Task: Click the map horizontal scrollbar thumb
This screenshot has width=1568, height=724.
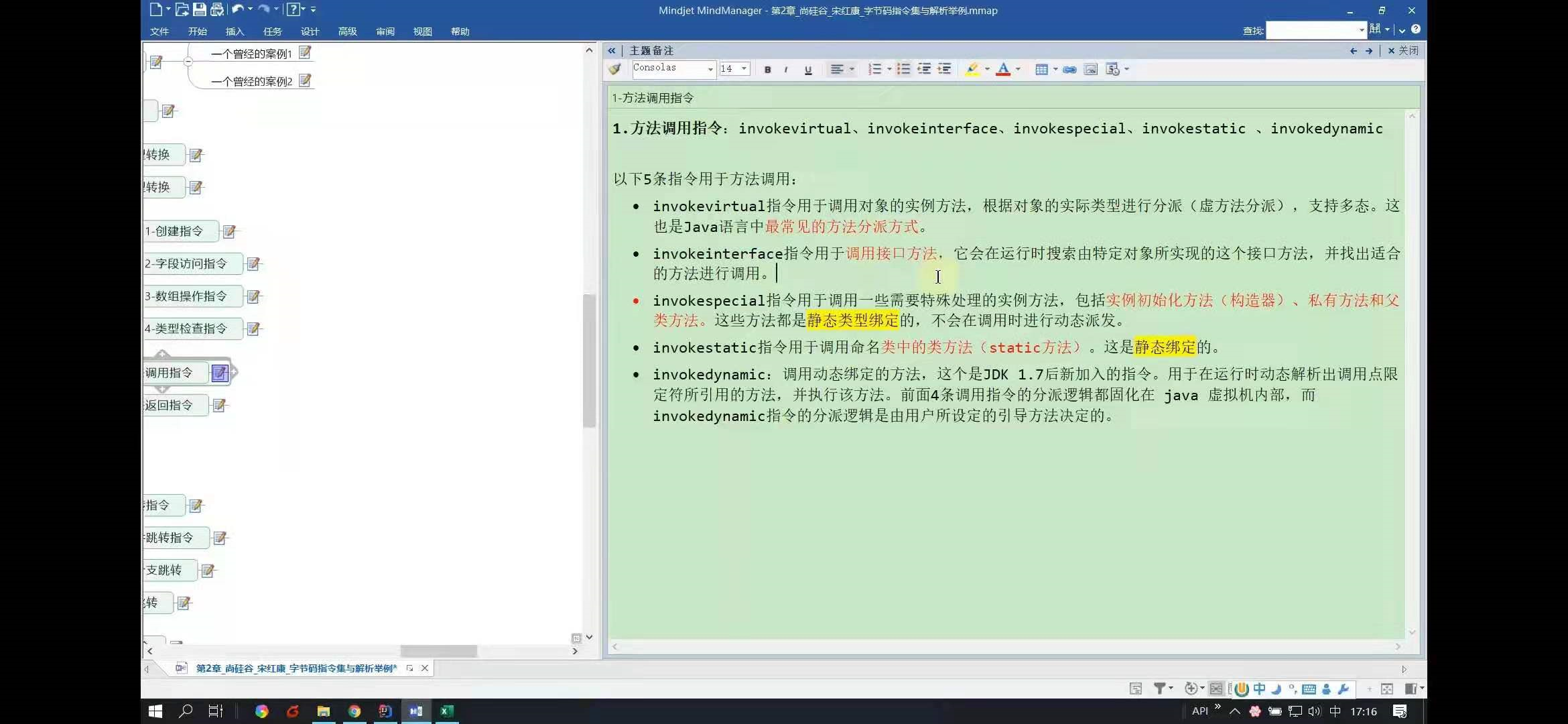Action: coord(438,651)
